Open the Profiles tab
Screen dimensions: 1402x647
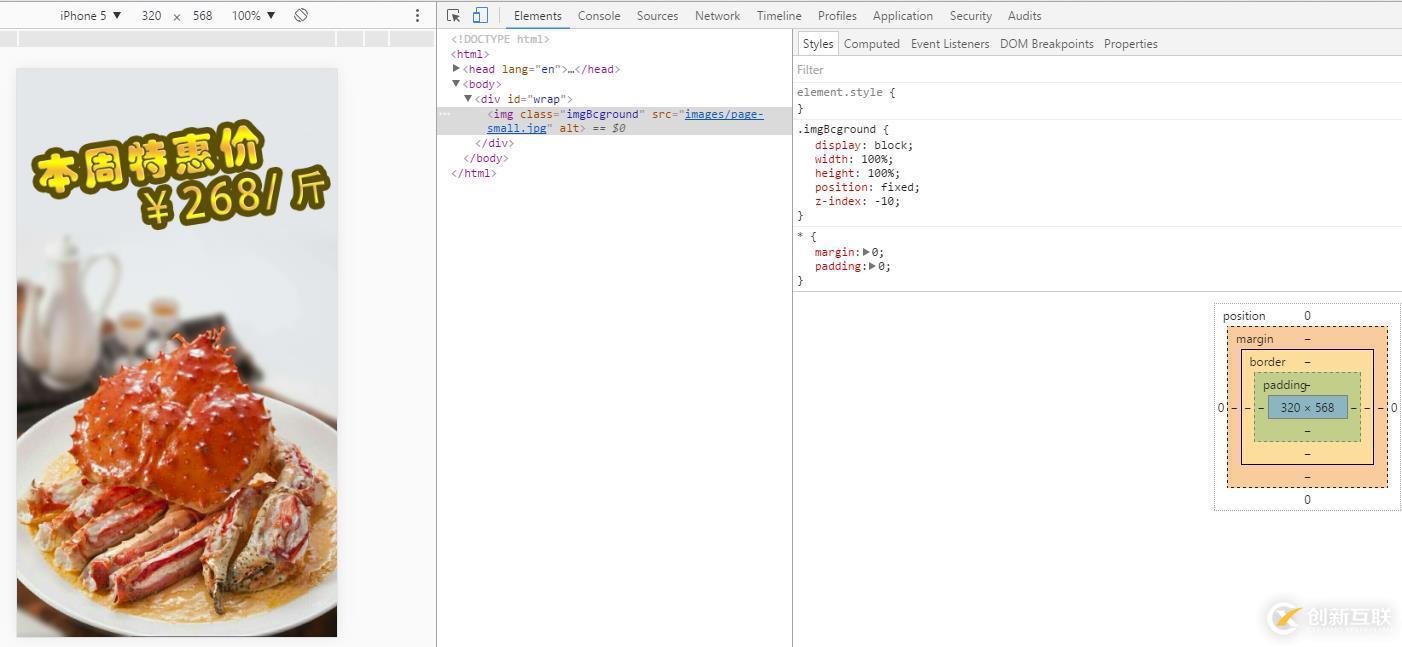837,15
